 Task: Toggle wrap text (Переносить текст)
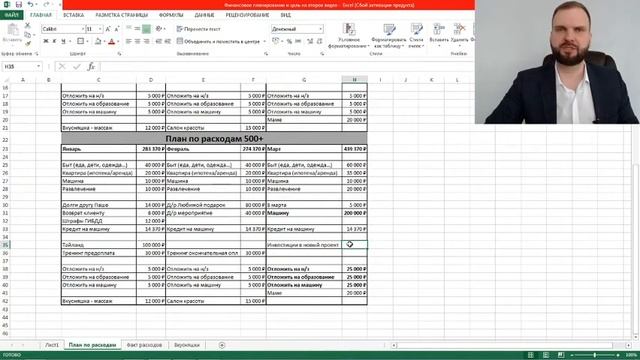(x=199, y=29)
